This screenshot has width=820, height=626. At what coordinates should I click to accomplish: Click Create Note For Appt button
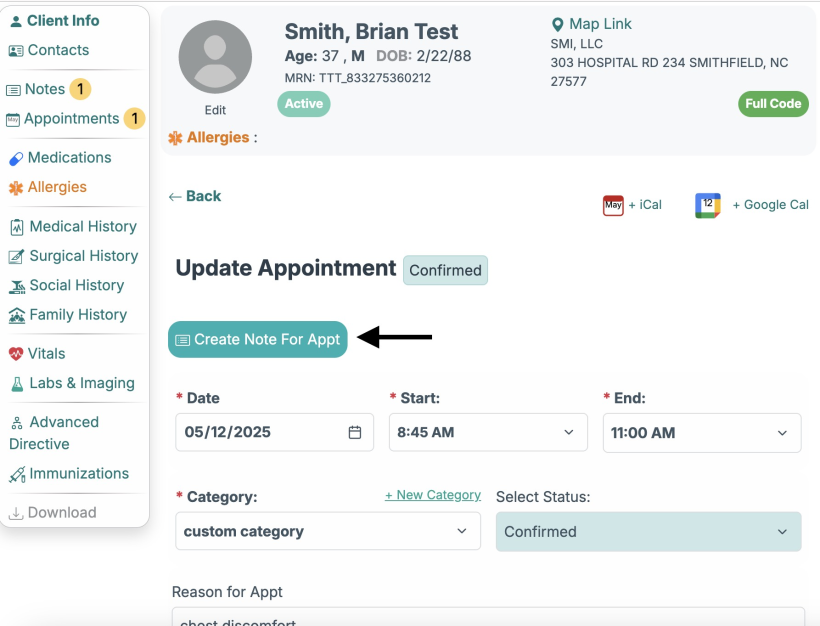pyautogui.click(x=258, y=339)
